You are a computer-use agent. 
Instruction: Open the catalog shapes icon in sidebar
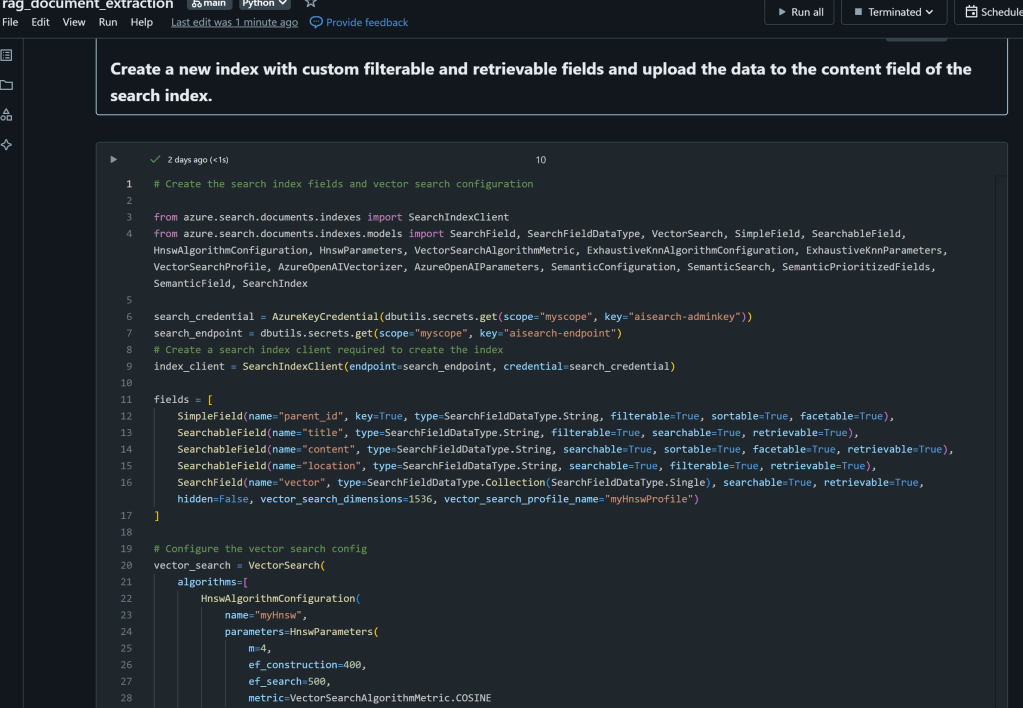coord(7,115)
